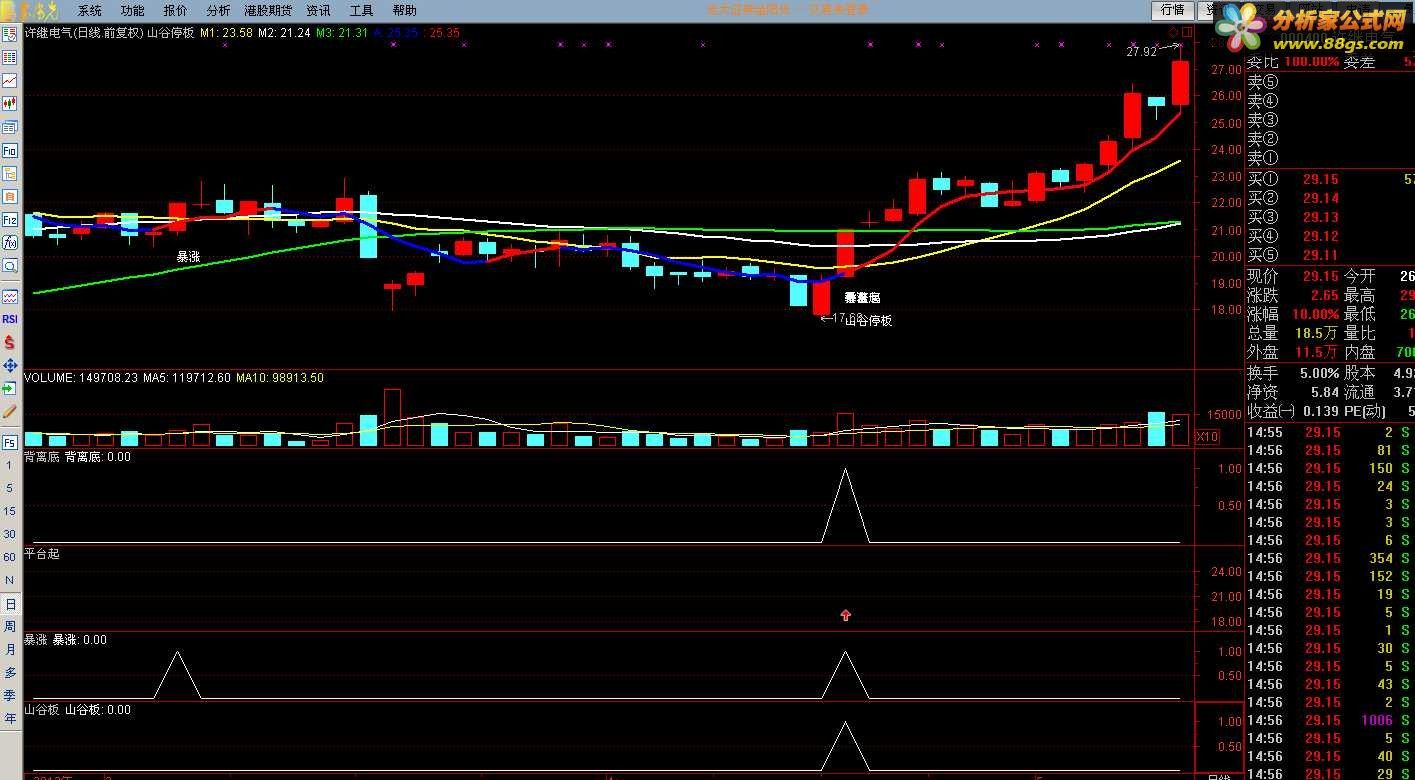Click the X10 volume scale box
This screenshot has height=780, width=1415.
1208,437
